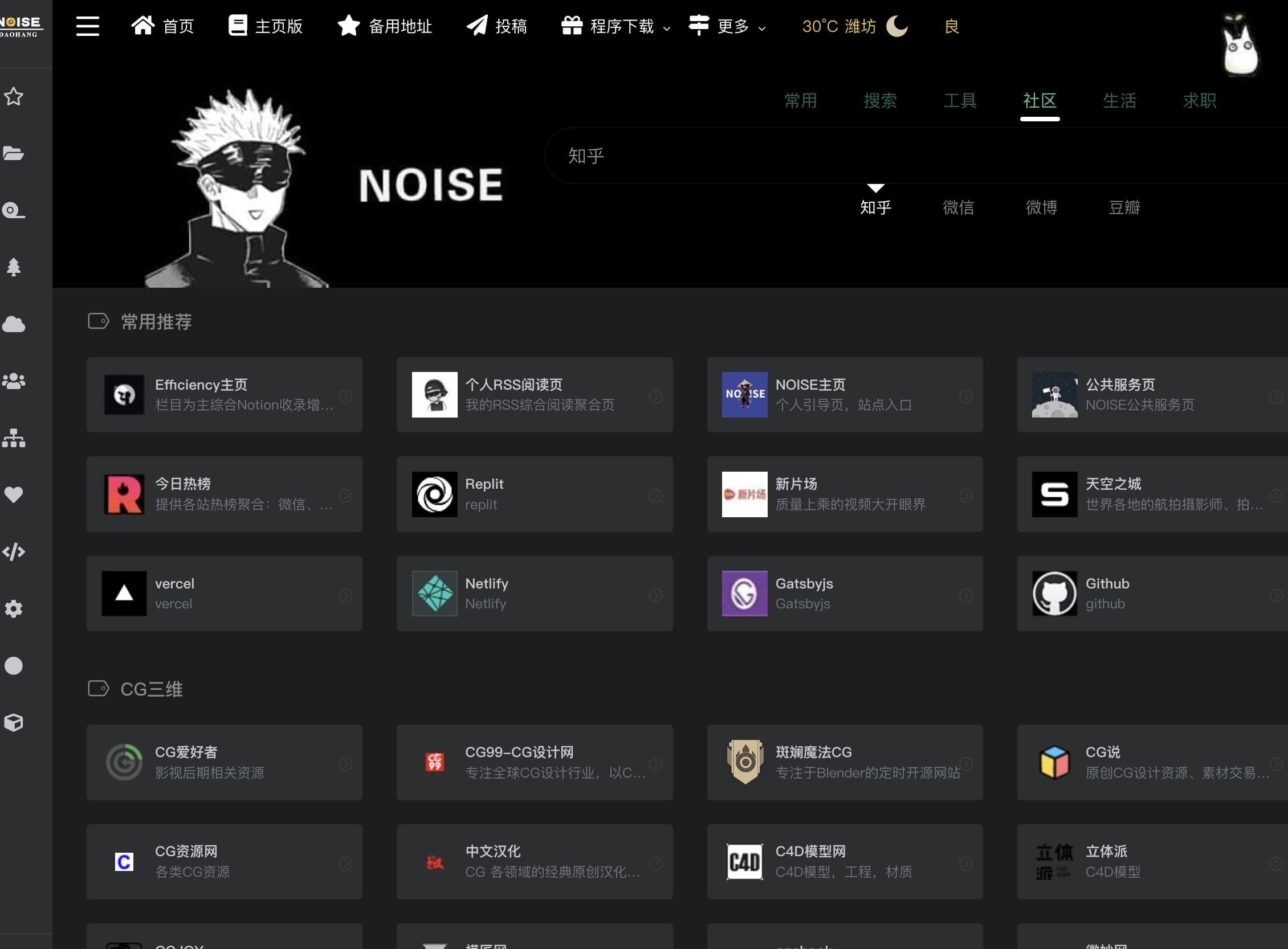Click into the 知乎 search input field
Screen dimensions: 1288x949
click(916, 156)
